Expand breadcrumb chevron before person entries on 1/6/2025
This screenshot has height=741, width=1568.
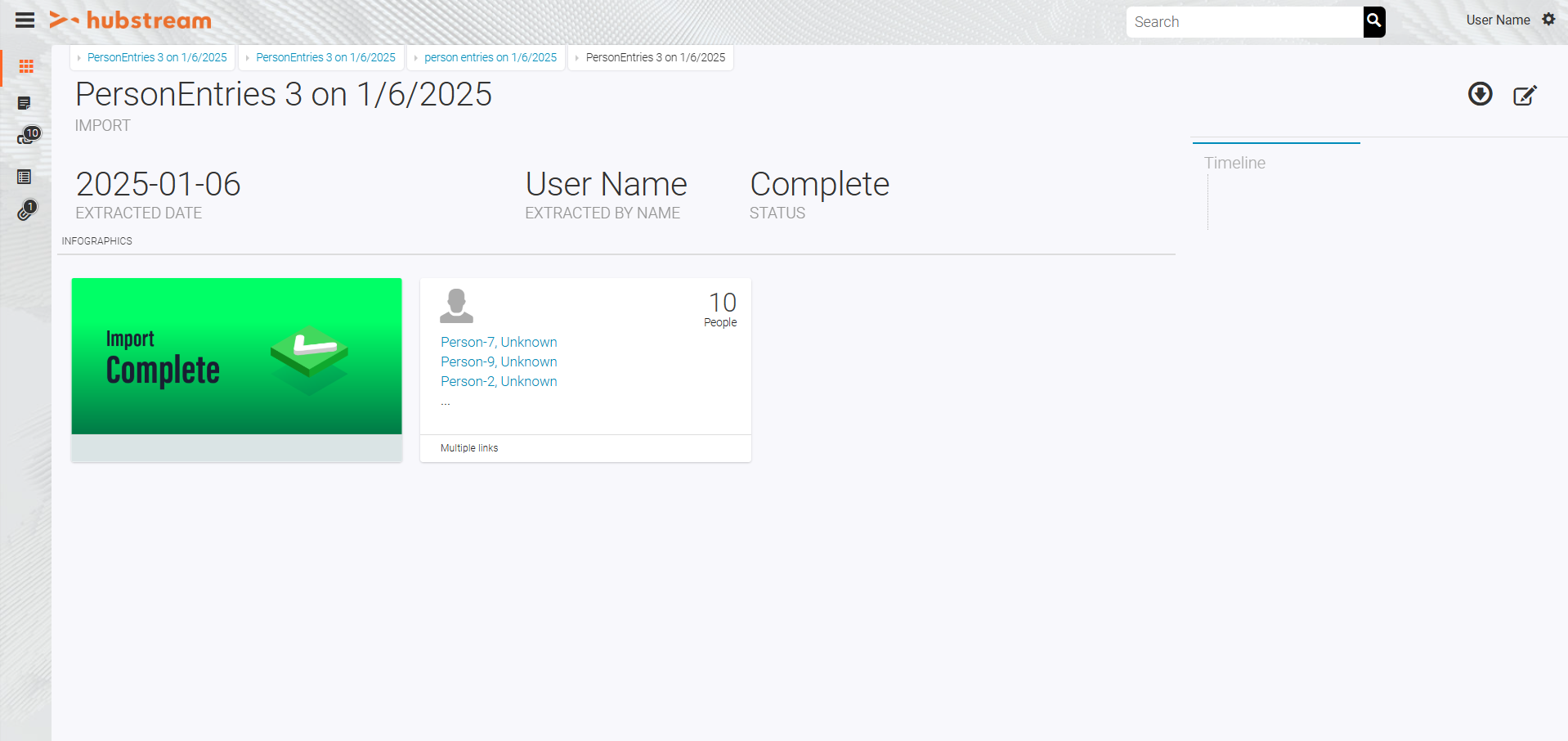pos(417,57)
